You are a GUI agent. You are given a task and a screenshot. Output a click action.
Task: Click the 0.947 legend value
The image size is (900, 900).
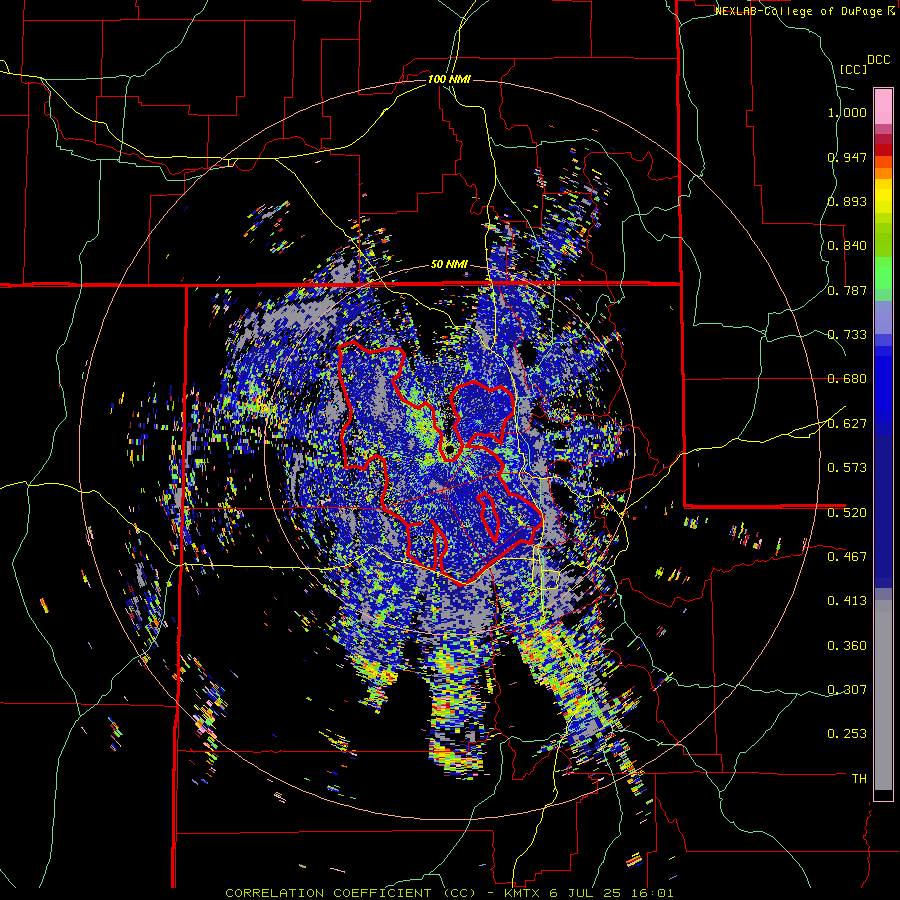click(x=847, y=157)
